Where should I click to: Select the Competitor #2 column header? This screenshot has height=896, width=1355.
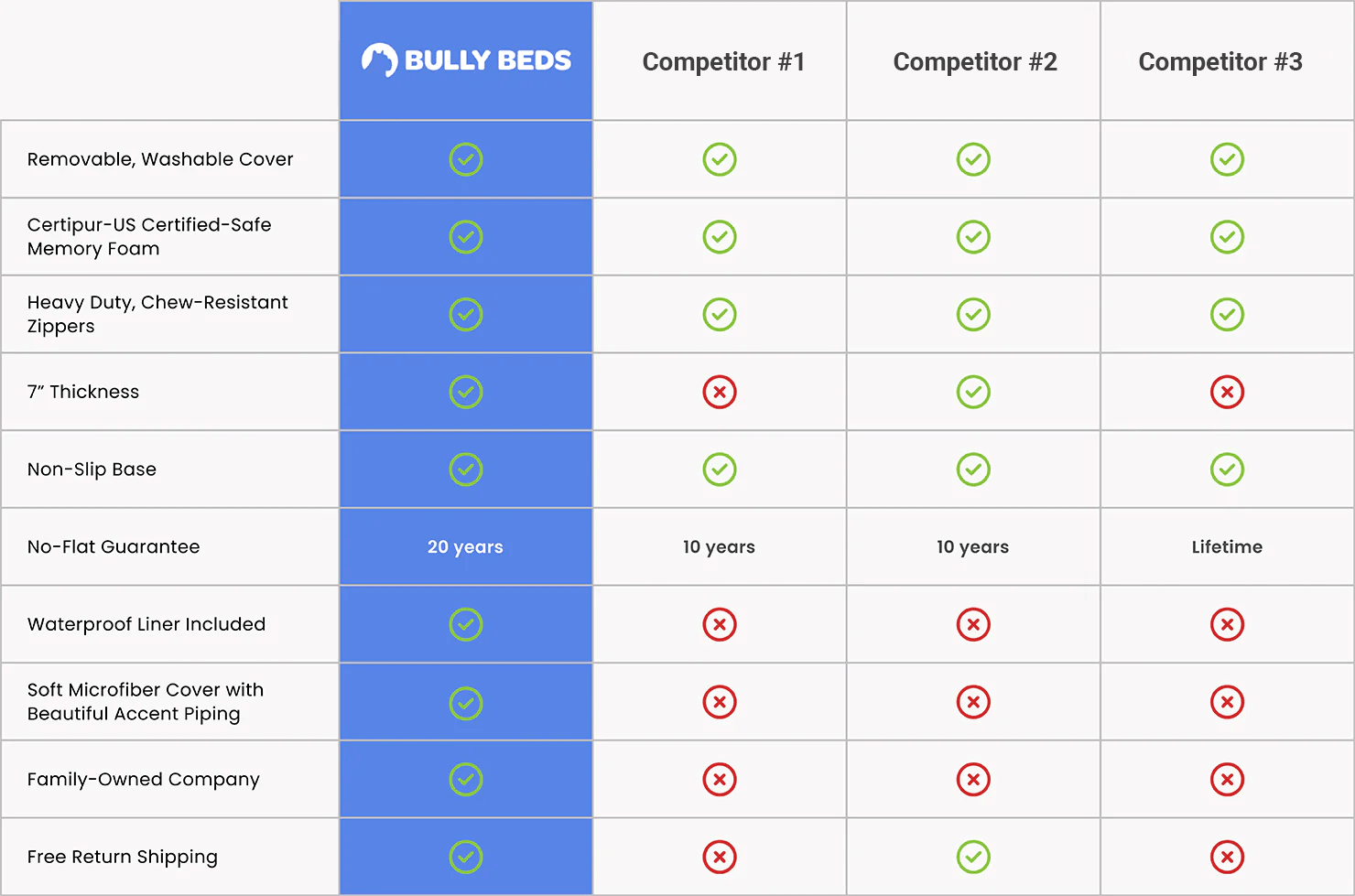(975, 61)
